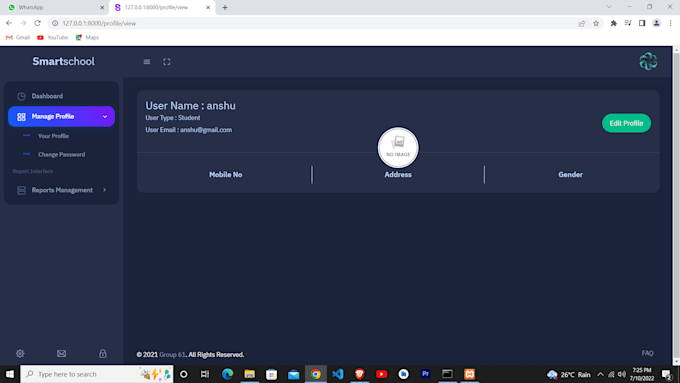680x383 pixels.
Task: Click the Manage Profile grid icon
Action: click(21, 117)
